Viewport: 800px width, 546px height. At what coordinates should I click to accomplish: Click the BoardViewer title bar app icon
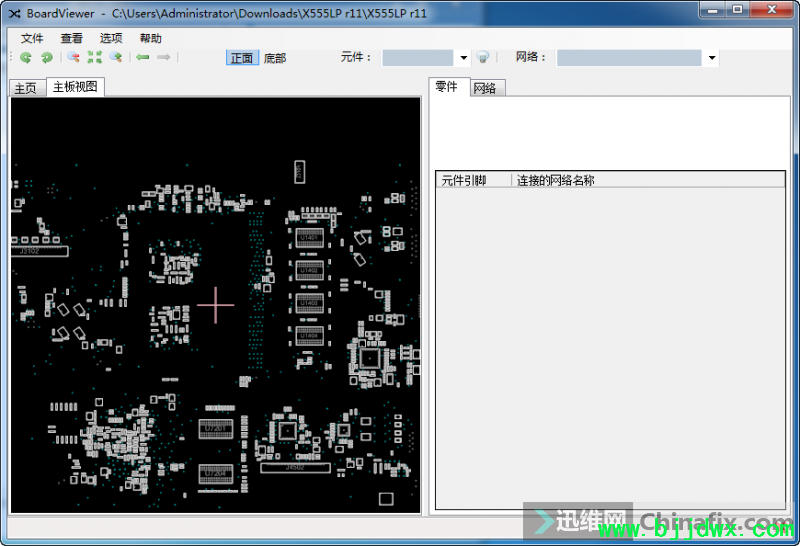pyautogui.click(x=15, y=14)
